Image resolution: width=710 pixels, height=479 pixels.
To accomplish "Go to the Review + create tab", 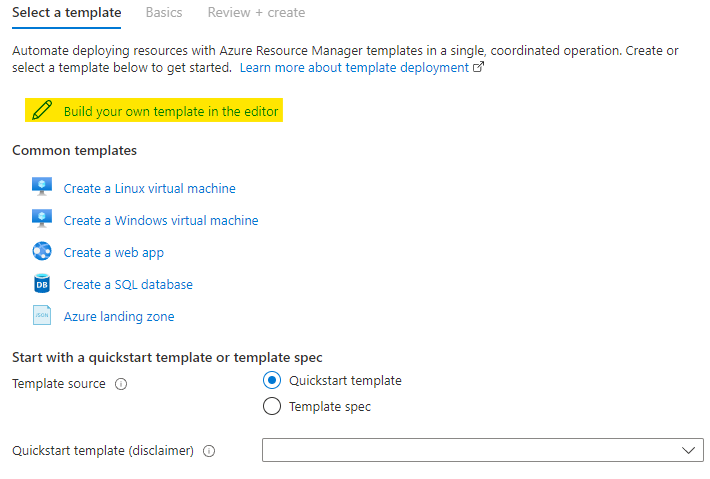I will click(x=256, y=13).
